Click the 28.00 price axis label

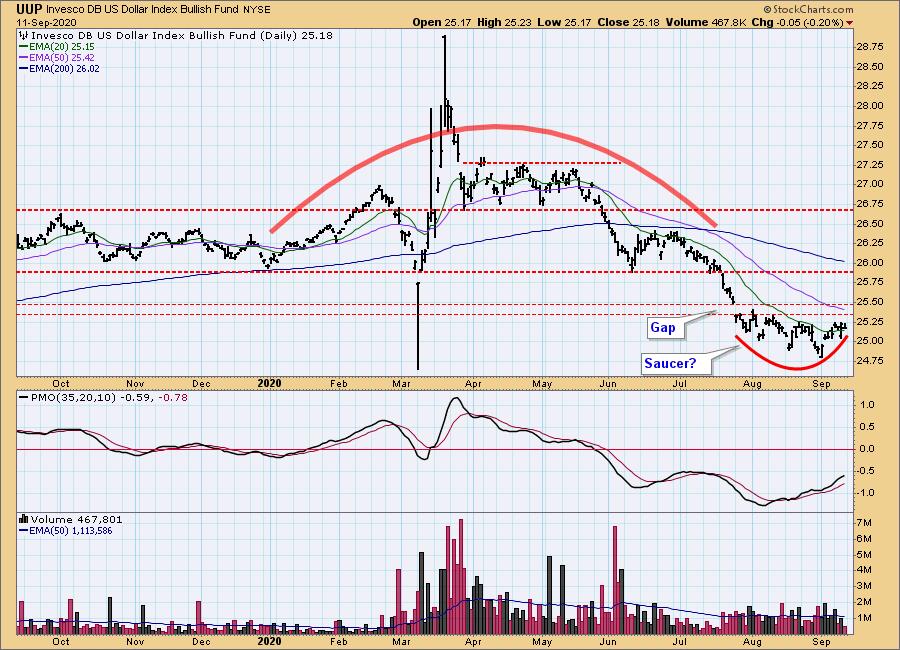point(869,106)
